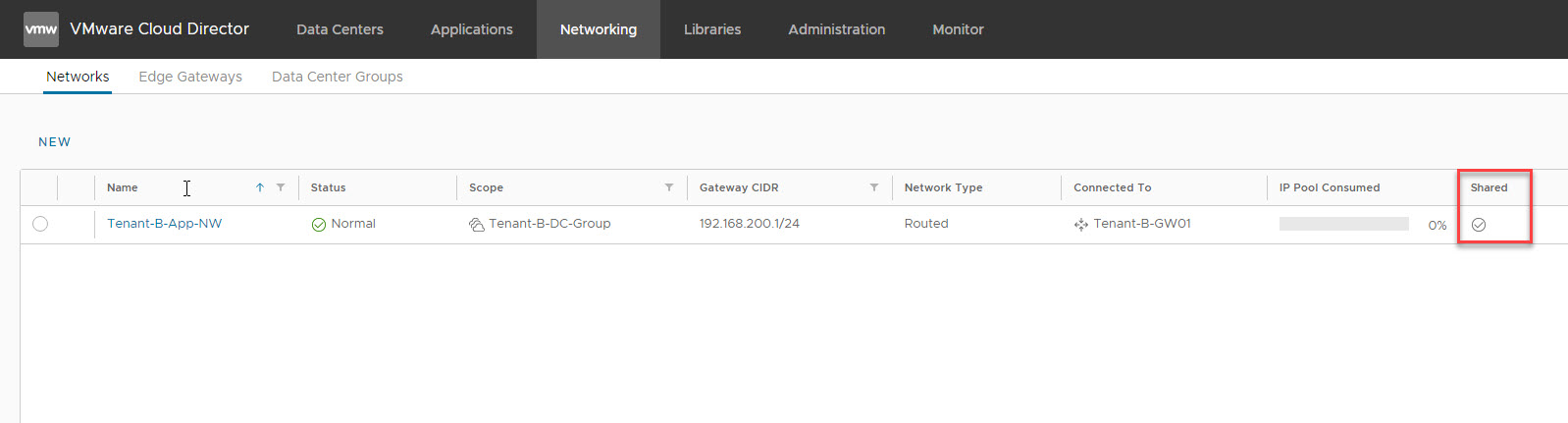This screenshot has height=423, width=1568.
Task: Click the green Normal status icon
Action: [x=319, y=225]
